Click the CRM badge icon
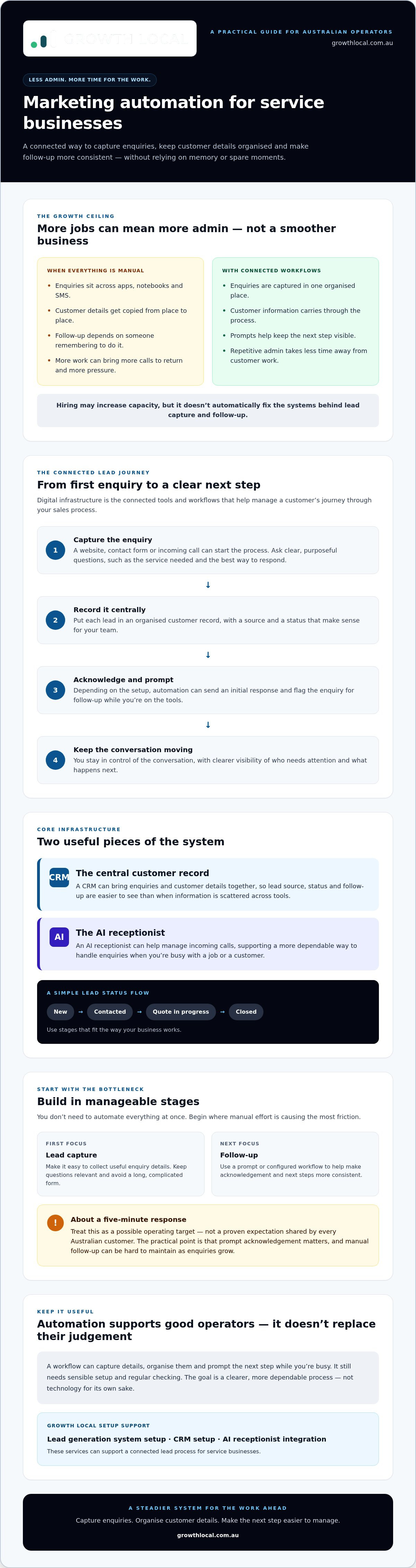 59,877
